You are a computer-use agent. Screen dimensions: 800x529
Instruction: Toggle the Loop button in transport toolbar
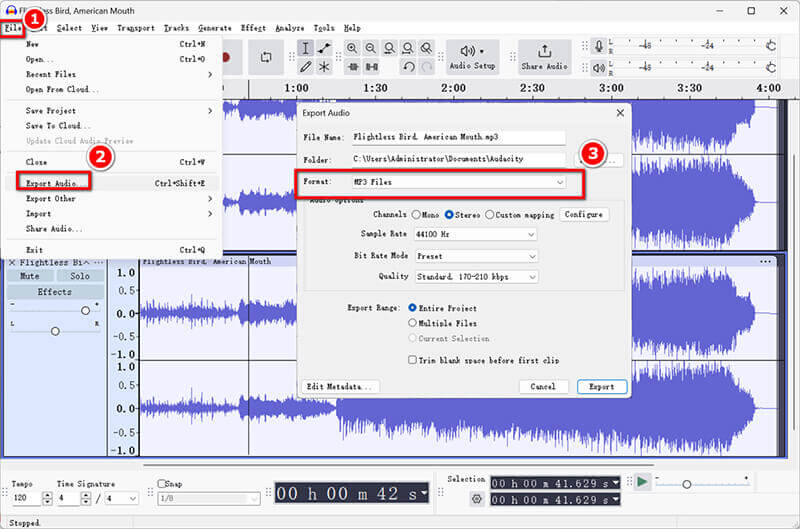click(266, 57)
